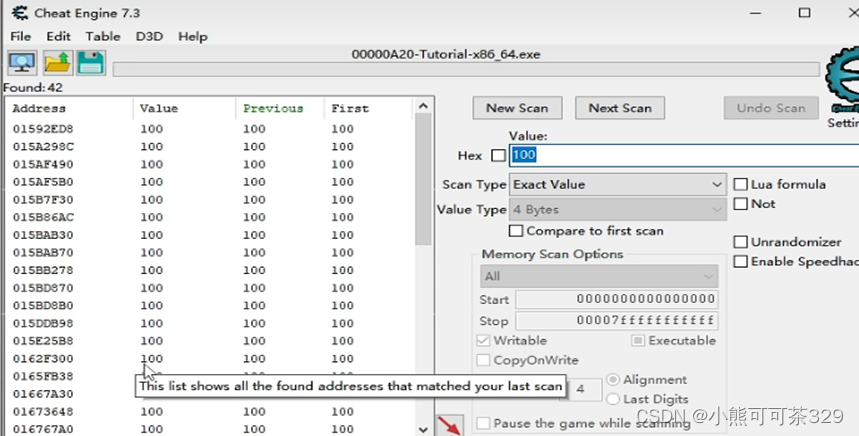Click the red arrow add address icon

click(x=449, y=425)
